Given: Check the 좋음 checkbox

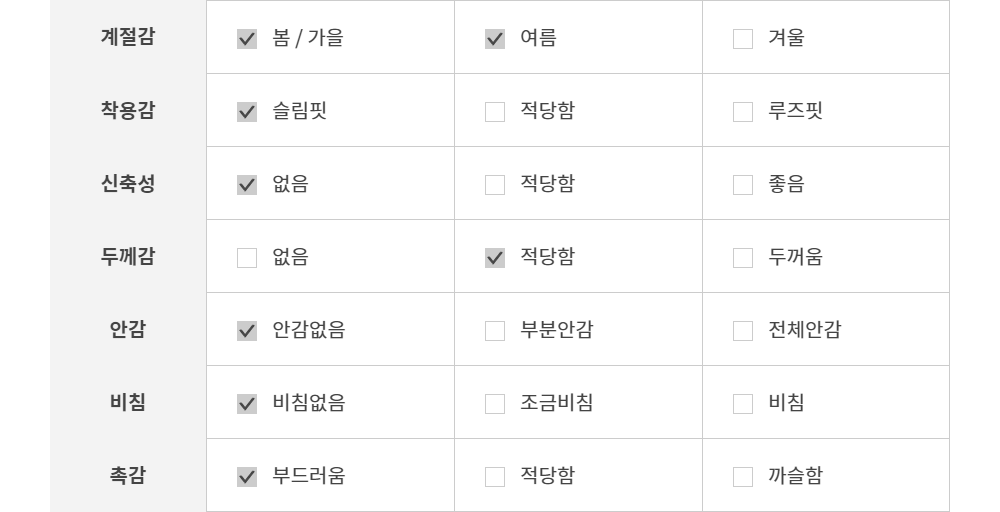Looking at the screenshot, I should click(743, 185).
